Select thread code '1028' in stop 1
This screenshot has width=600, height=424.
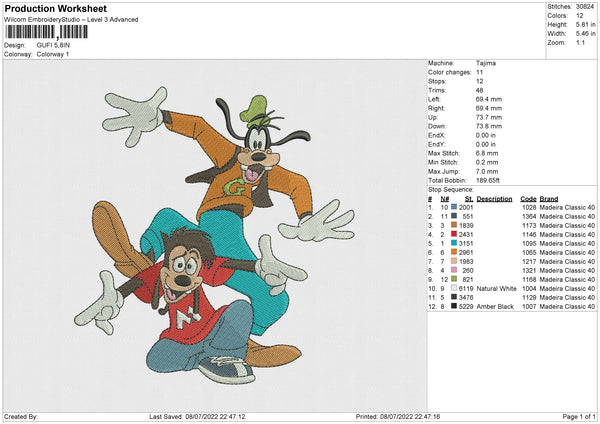(x=529, y=207)
